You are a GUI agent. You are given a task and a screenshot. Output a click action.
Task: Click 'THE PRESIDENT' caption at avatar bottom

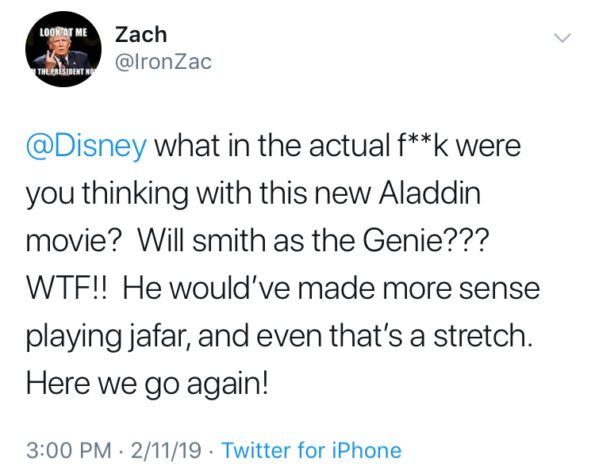pos(65,72)
